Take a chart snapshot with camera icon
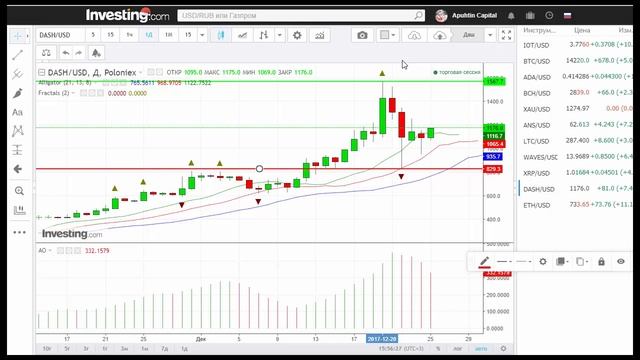Image resolution: width=640 pixels, height=360 pixels. tap(362, 35)
